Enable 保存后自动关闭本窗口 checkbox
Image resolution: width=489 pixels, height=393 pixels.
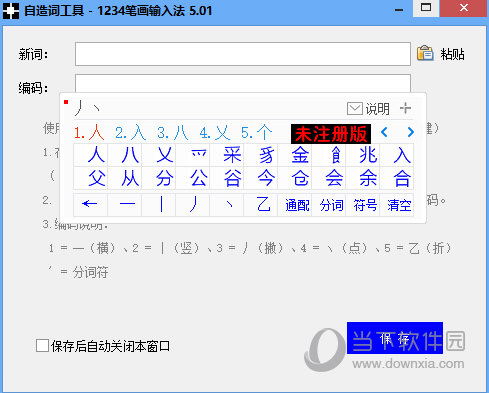(x=42, y=346)
